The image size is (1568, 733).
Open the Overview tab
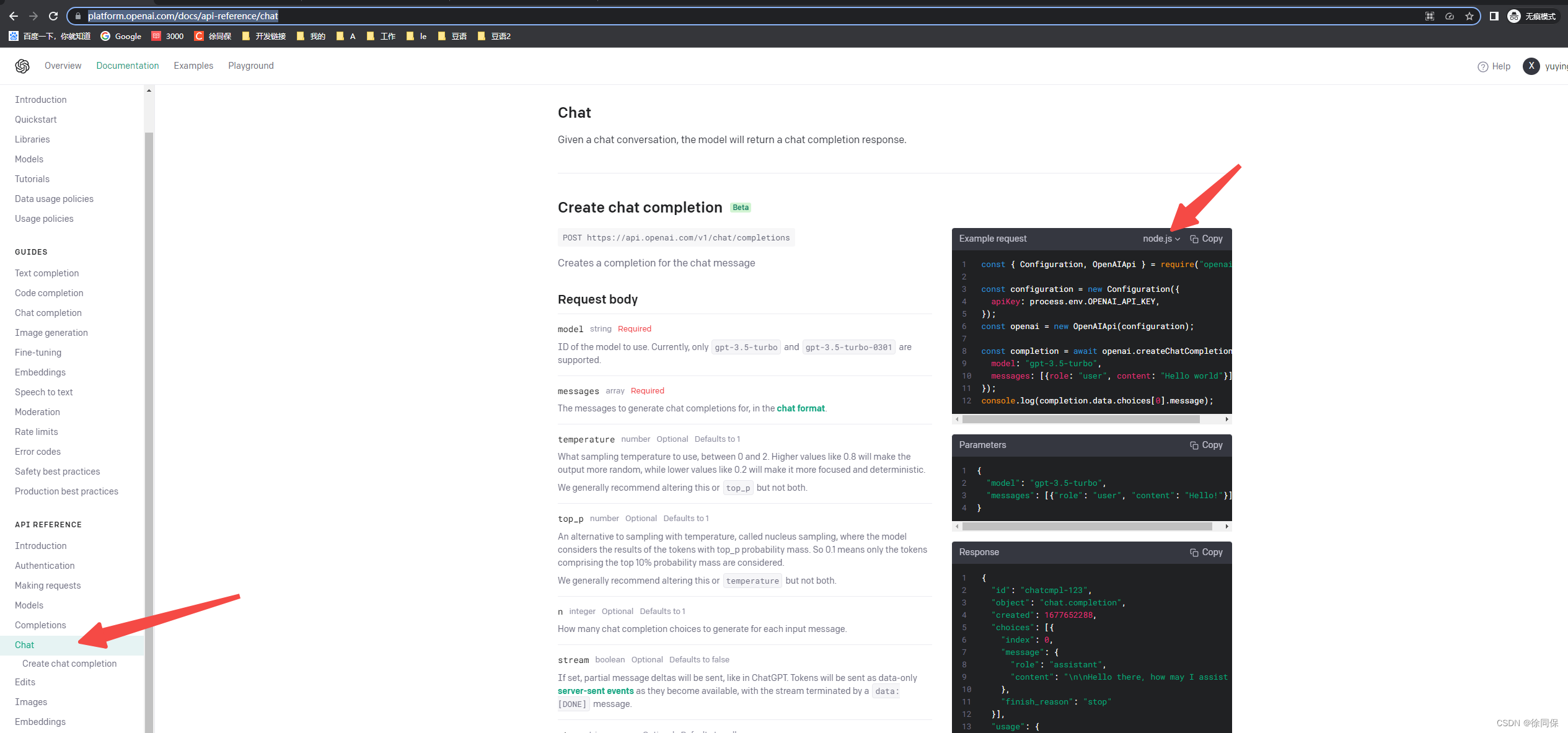63,66
